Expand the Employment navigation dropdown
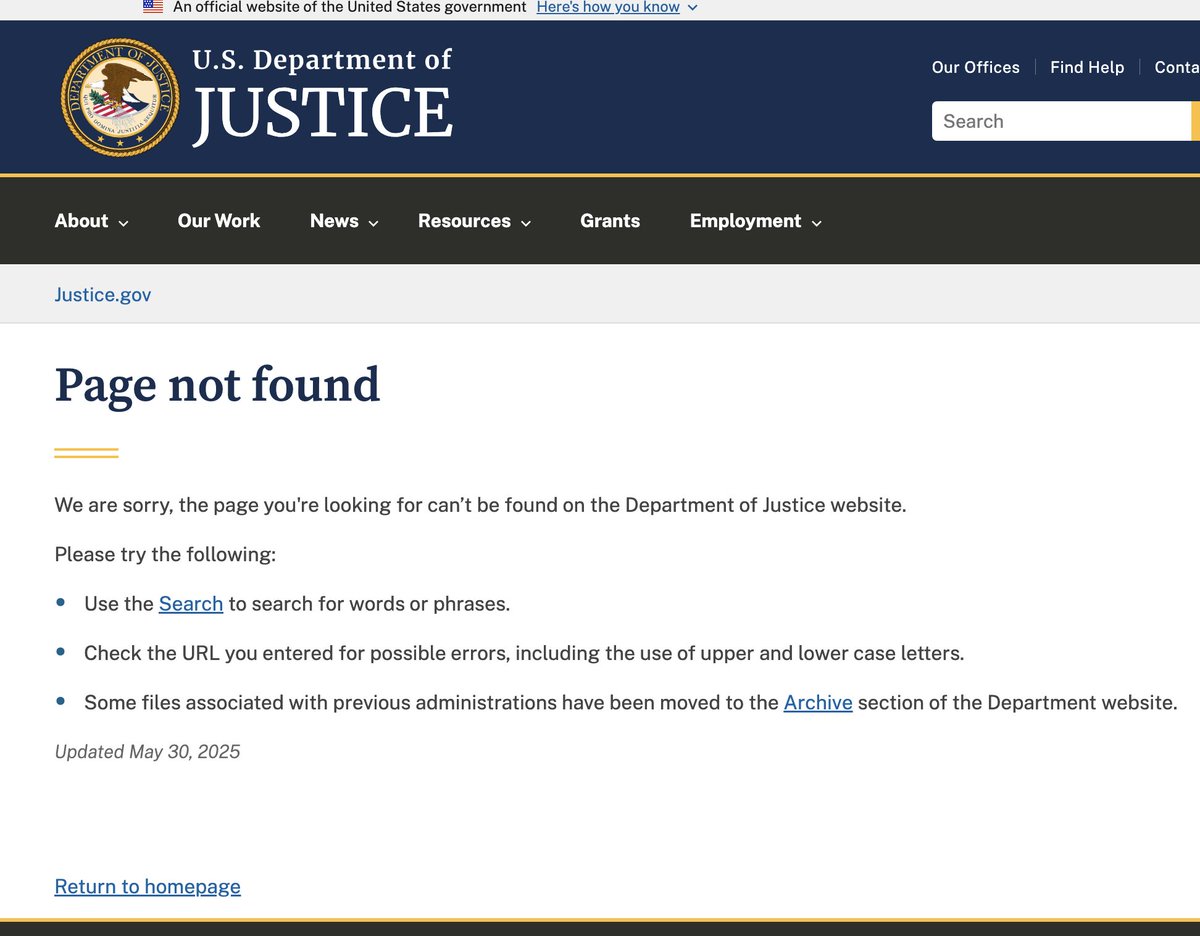1200x936 pixels. 755,221
